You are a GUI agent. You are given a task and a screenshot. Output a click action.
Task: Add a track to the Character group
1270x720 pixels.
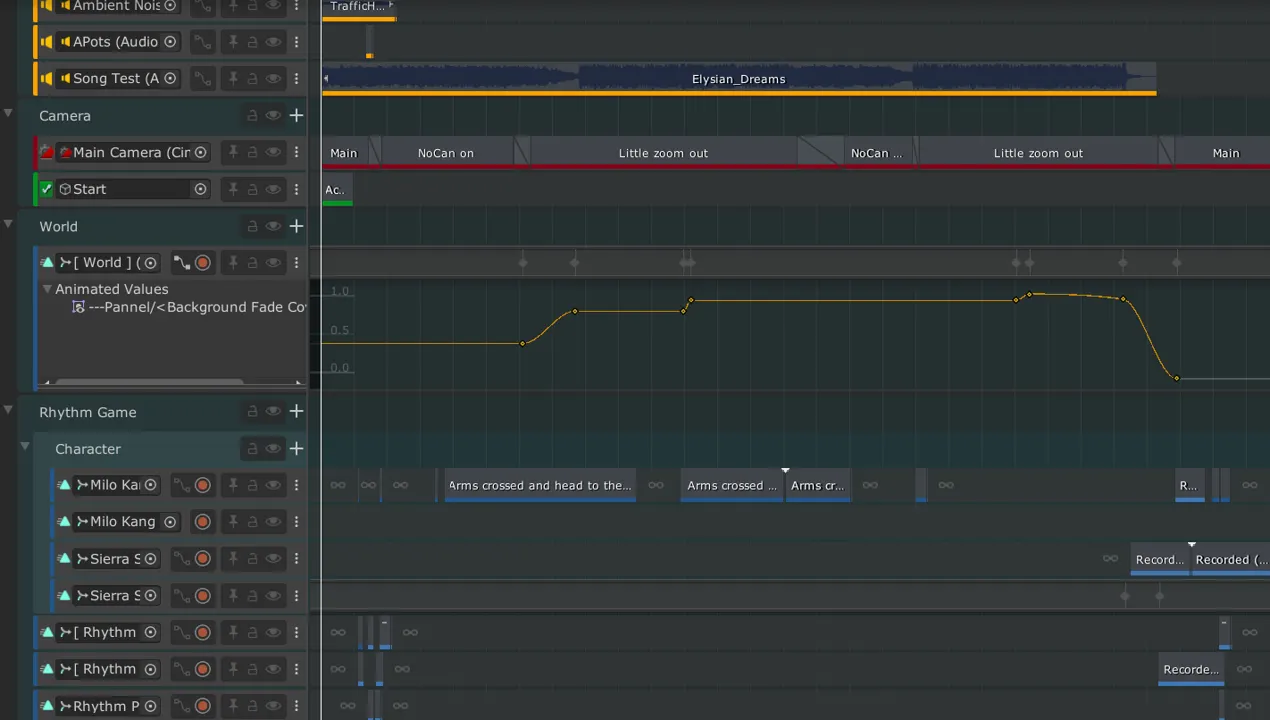click(x=296, y=449)
